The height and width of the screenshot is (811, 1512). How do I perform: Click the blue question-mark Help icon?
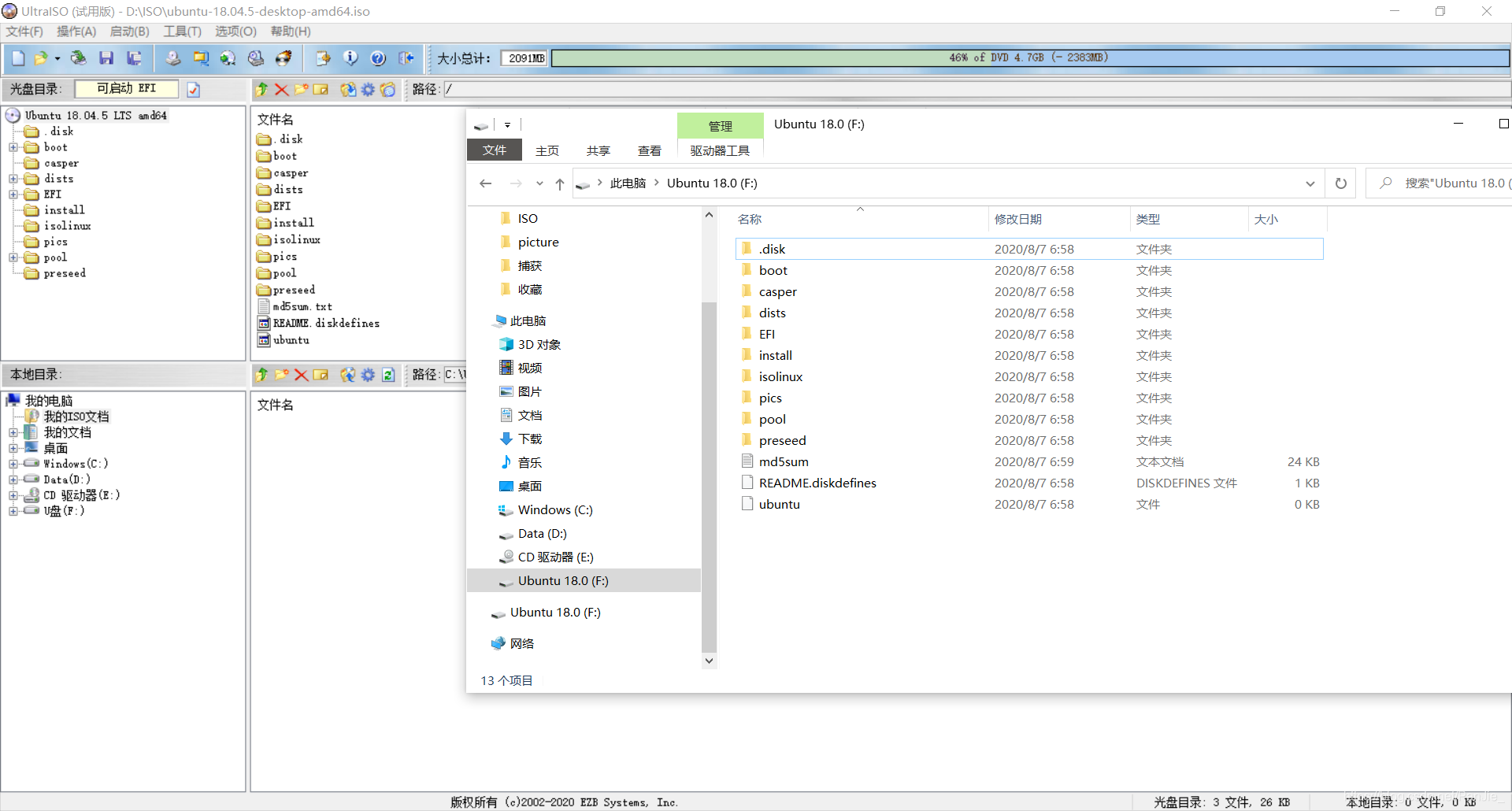point(378,58)
